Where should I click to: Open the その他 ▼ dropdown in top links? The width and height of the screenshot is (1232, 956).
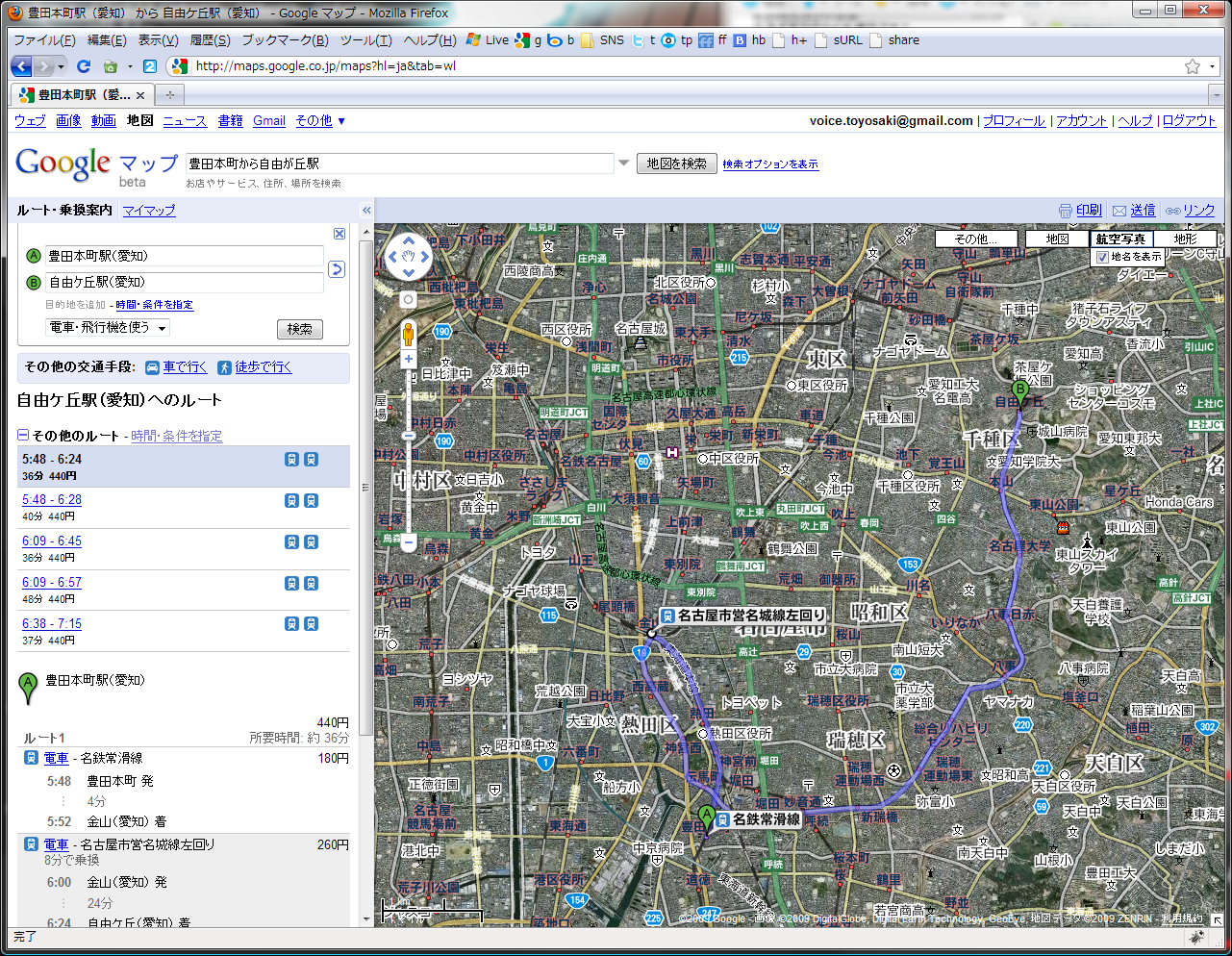click(x=320, y=121)
